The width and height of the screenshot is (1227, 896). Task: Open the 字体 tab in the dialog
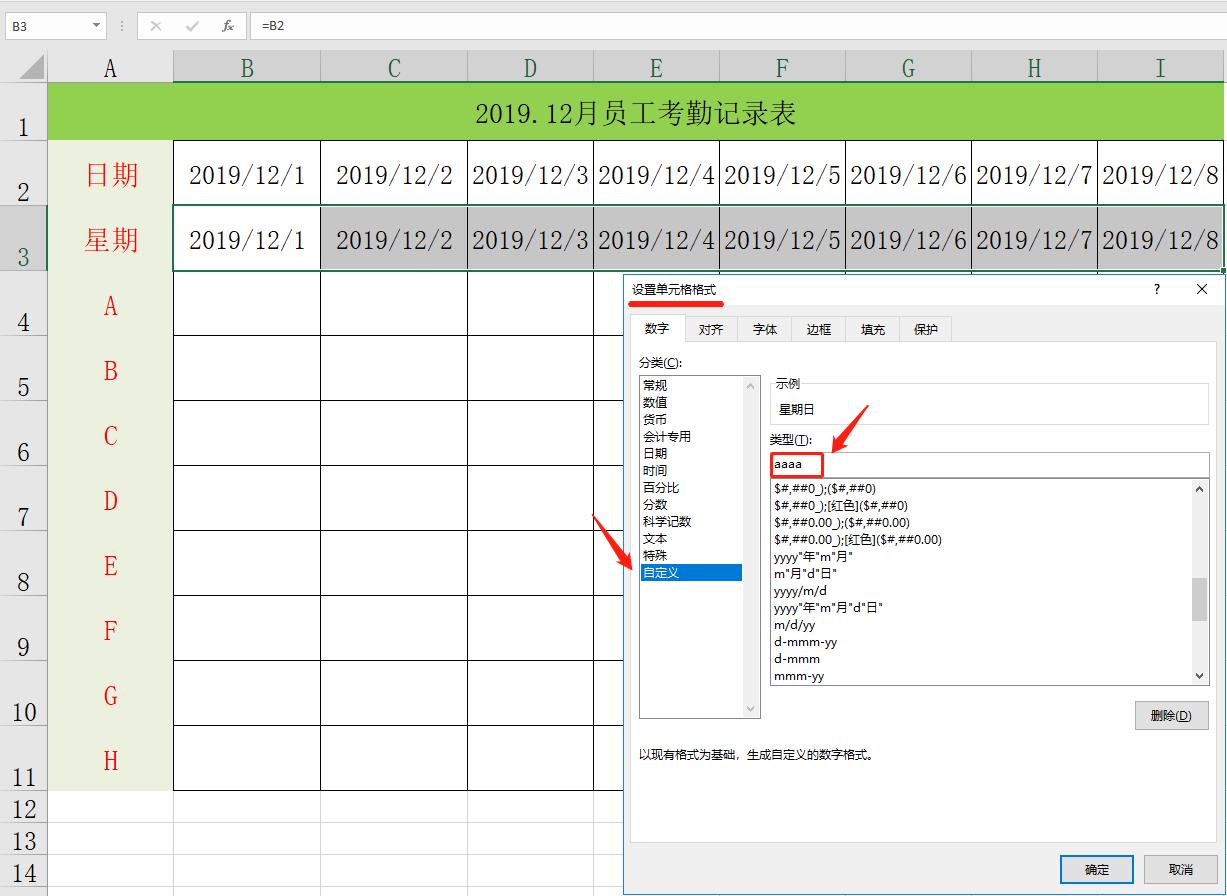coord(764,328)
